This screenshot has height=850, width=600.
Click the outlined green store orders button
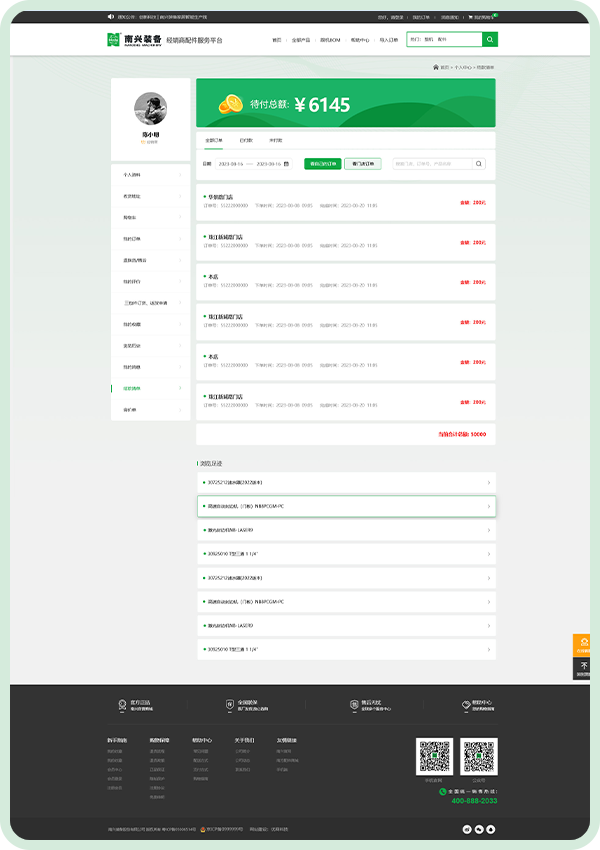362,163
